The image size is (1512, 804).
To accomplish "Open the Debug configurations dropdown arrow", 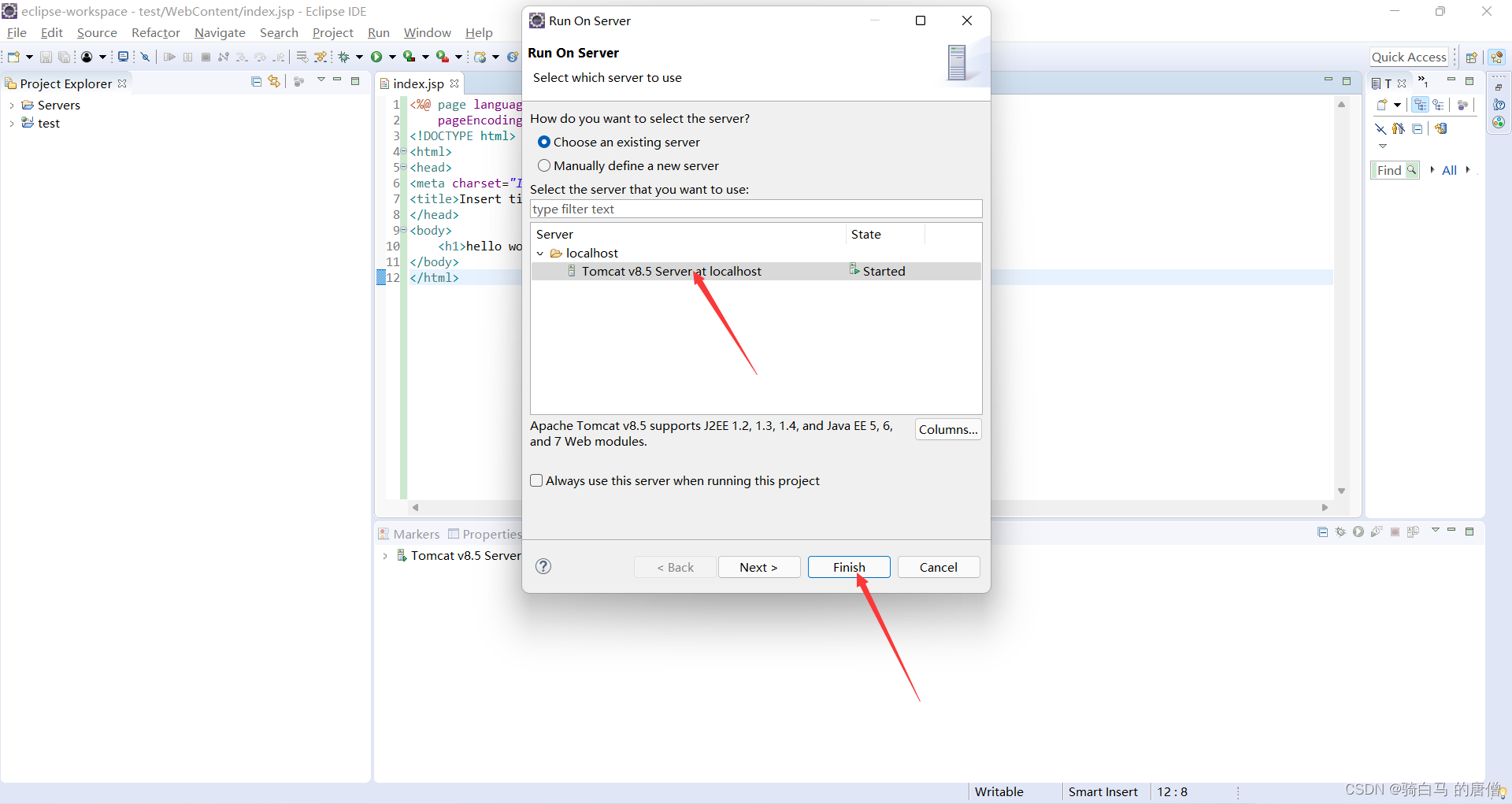I will (x=359, y=57).
